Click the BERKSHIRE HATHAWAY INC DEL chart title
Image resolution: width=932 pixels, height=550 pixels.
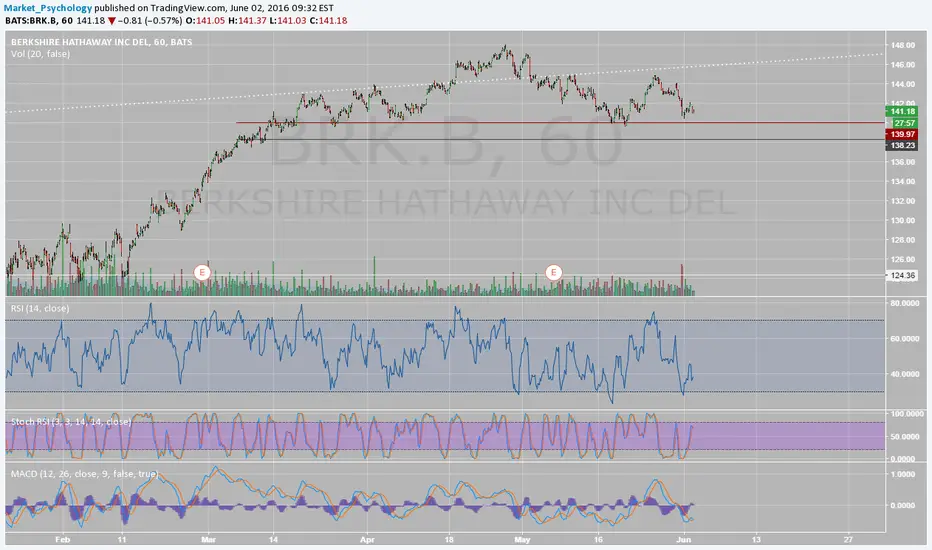(x=102, y=42)
